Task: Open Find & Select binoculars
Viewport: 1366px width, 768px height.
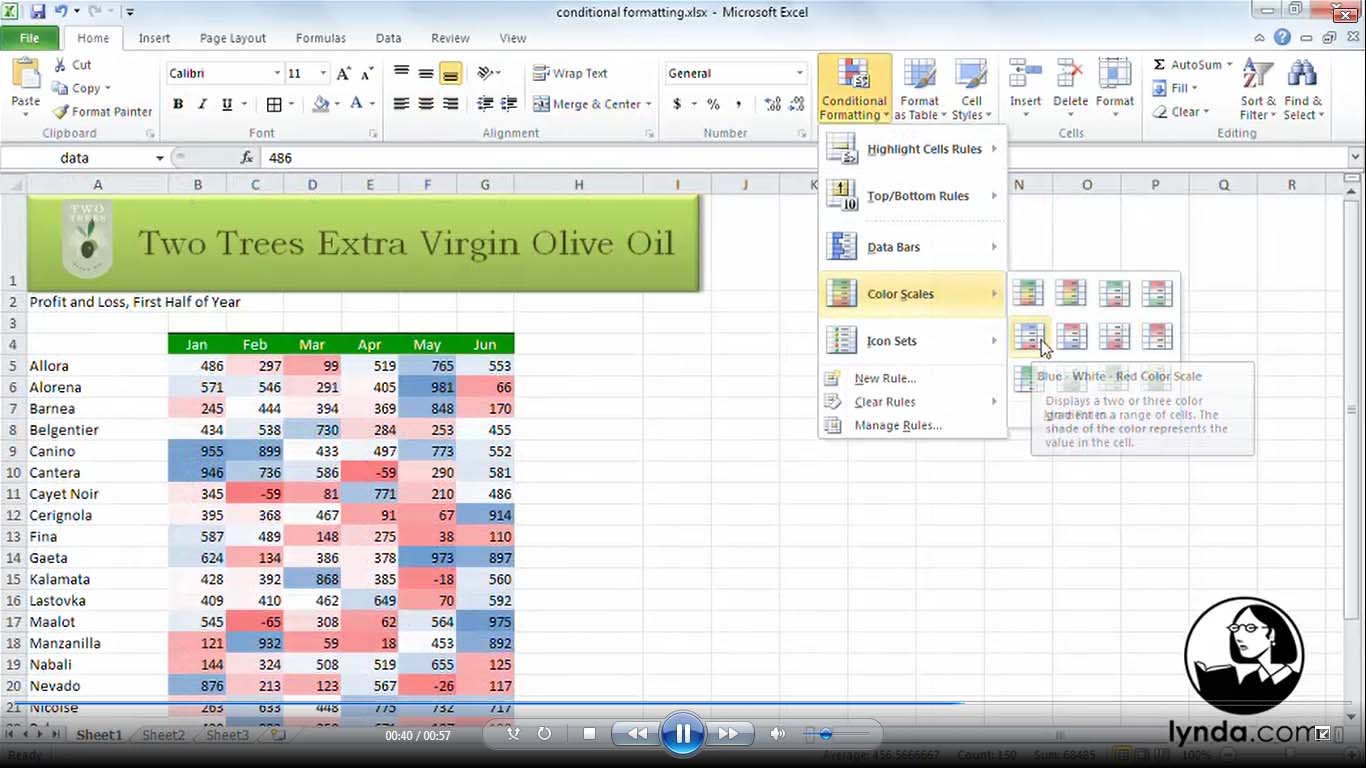Action: 1303,89
